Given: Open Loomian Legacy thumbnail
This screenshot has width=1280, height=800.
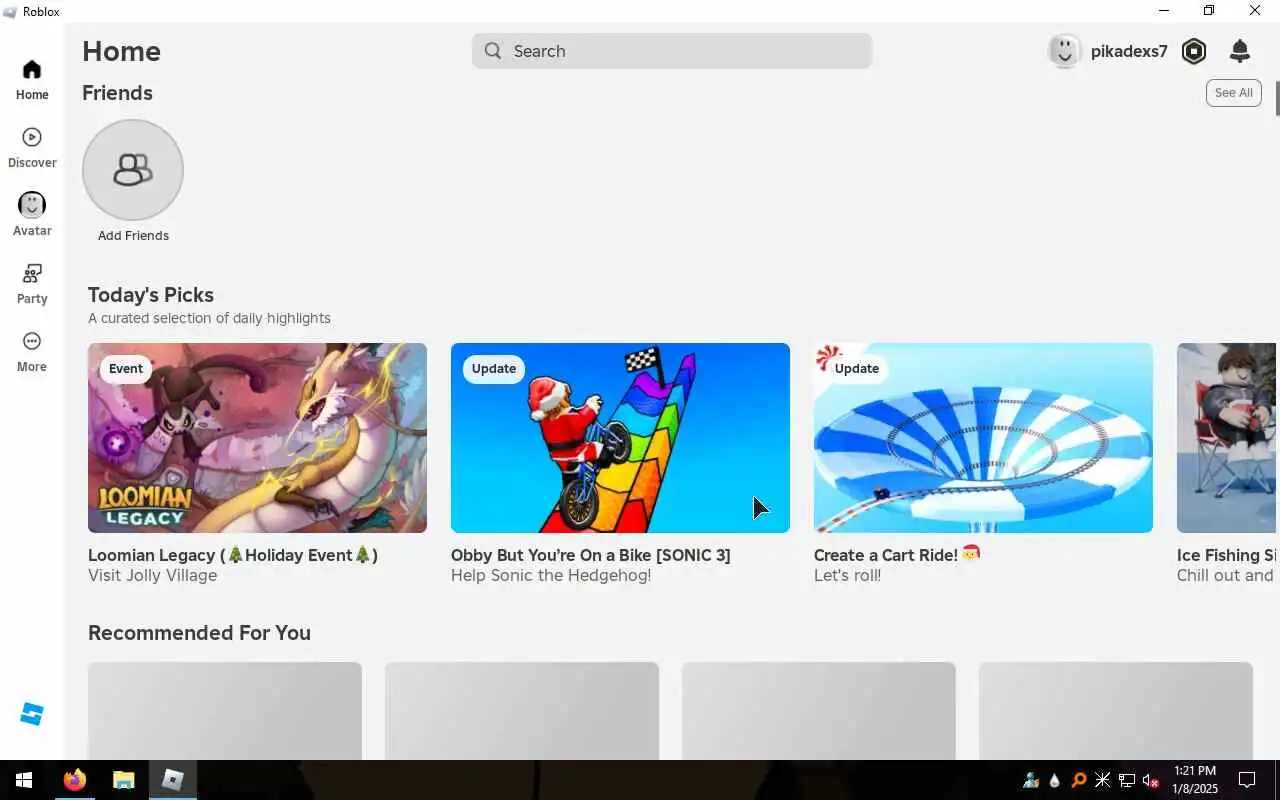Looking at the screenshot, I should coord(257,438).
